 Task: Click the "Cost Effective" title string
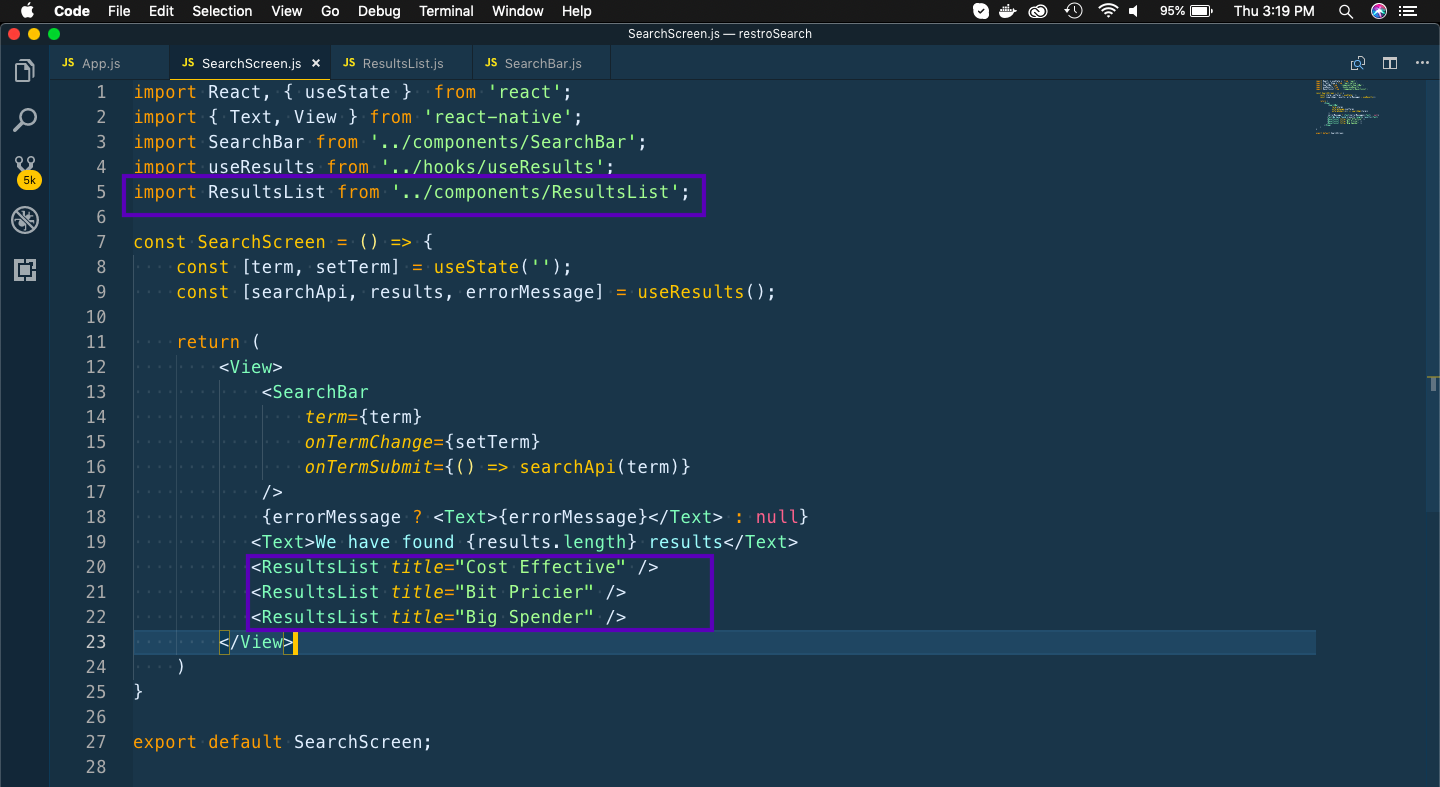[x=541, y=567]
